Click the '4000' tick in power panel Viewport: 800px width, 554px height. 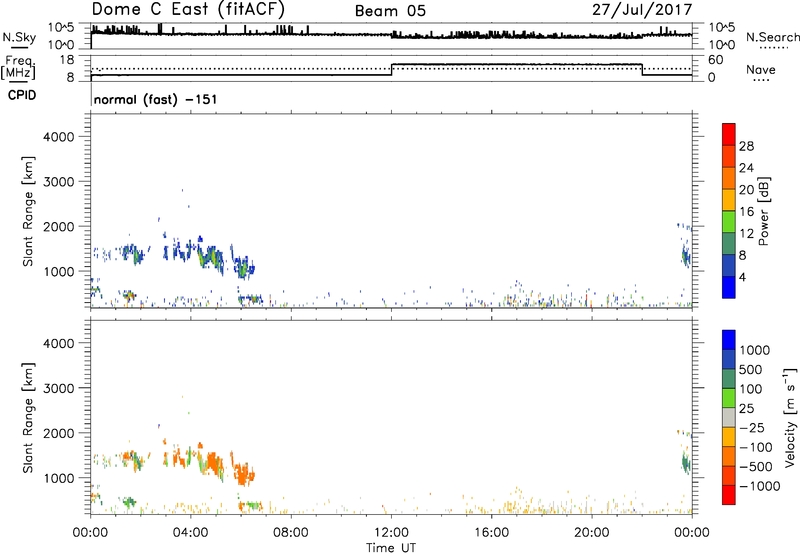point(59,137)
